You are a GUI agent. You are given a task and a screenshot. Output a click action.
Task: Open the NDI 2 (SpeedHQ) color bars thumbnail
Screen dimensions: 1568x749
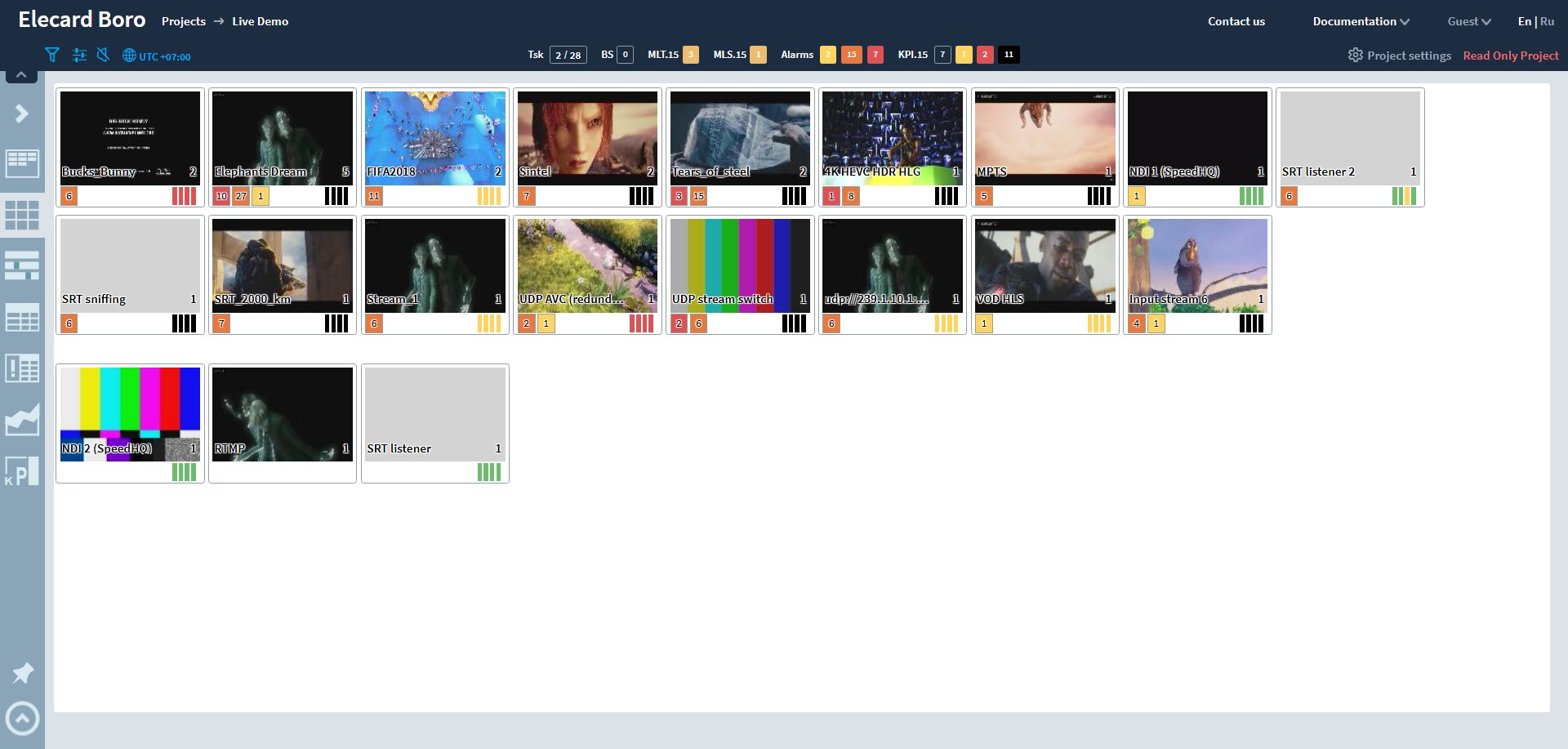[130, 414]
